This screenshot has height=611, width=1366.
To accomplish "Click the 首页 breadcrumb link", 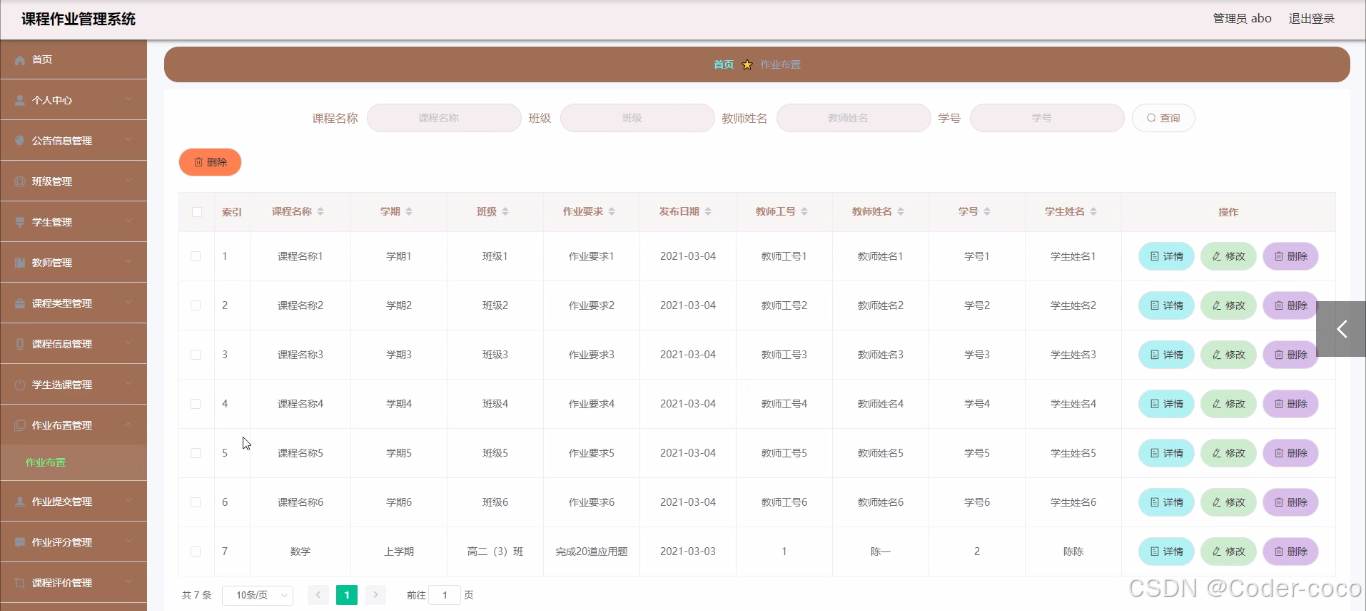I will click(723, 64).
